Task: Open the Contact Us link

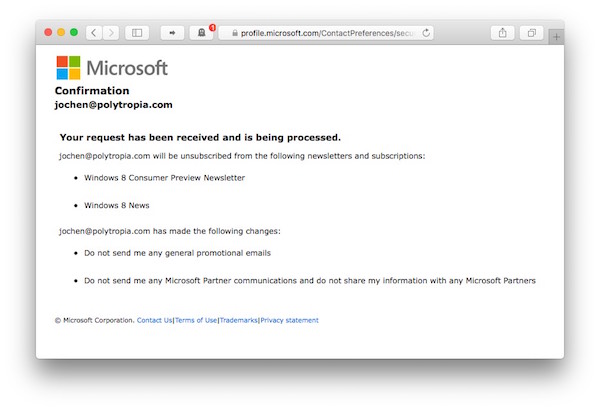Action: pos(155,320)
